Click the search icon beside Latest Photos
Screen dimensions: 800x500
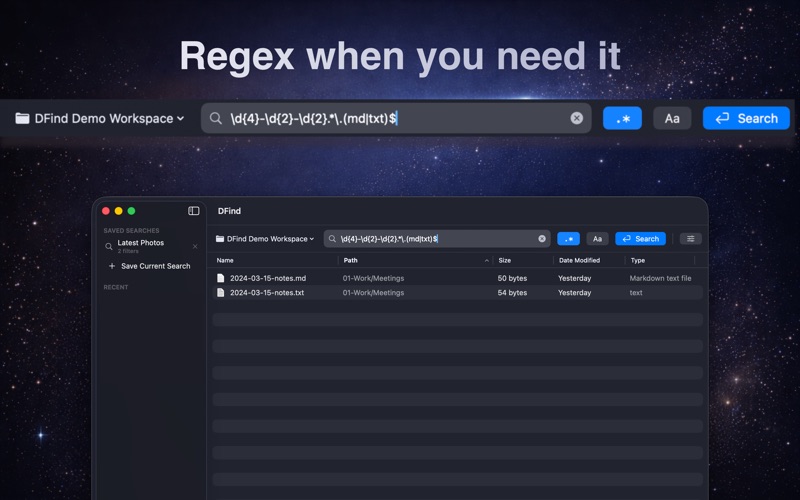tap(109, 246)
